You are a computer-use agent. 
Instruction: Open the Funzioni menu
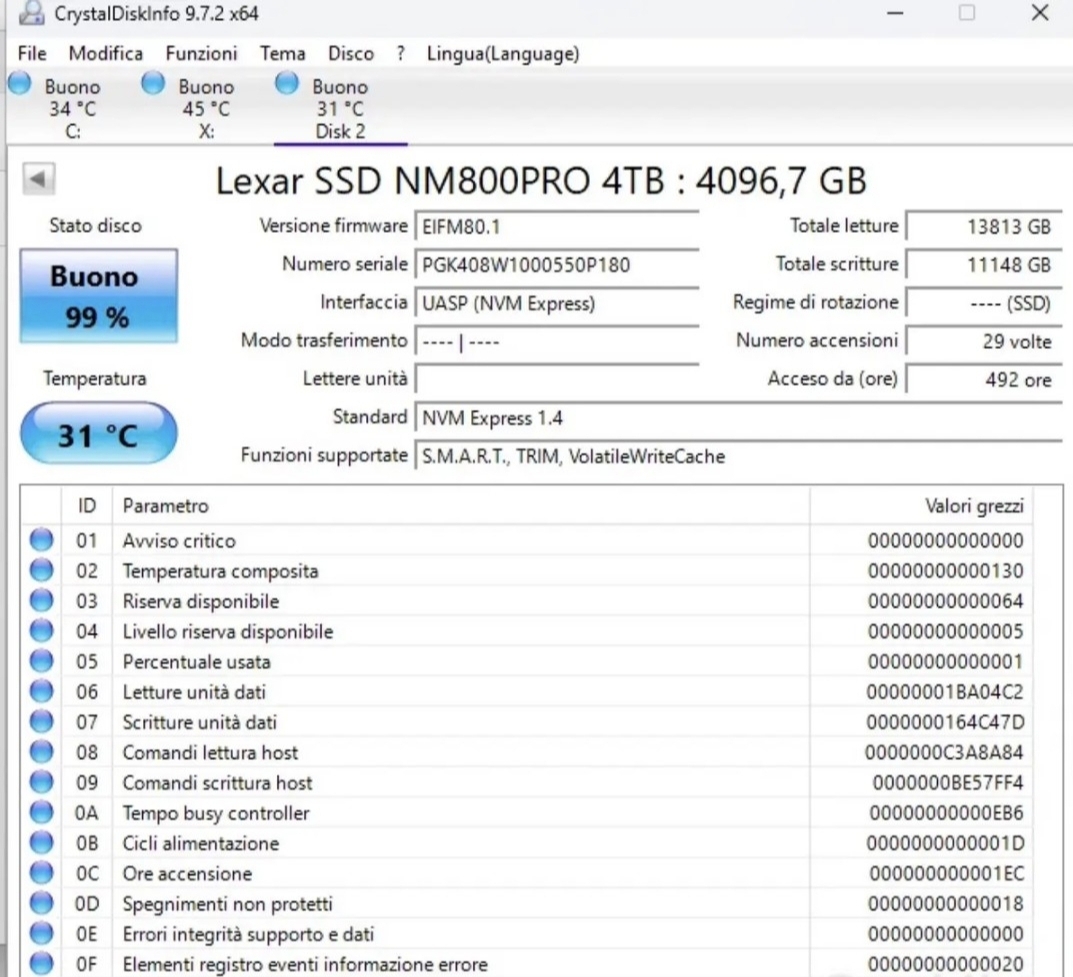201,54
